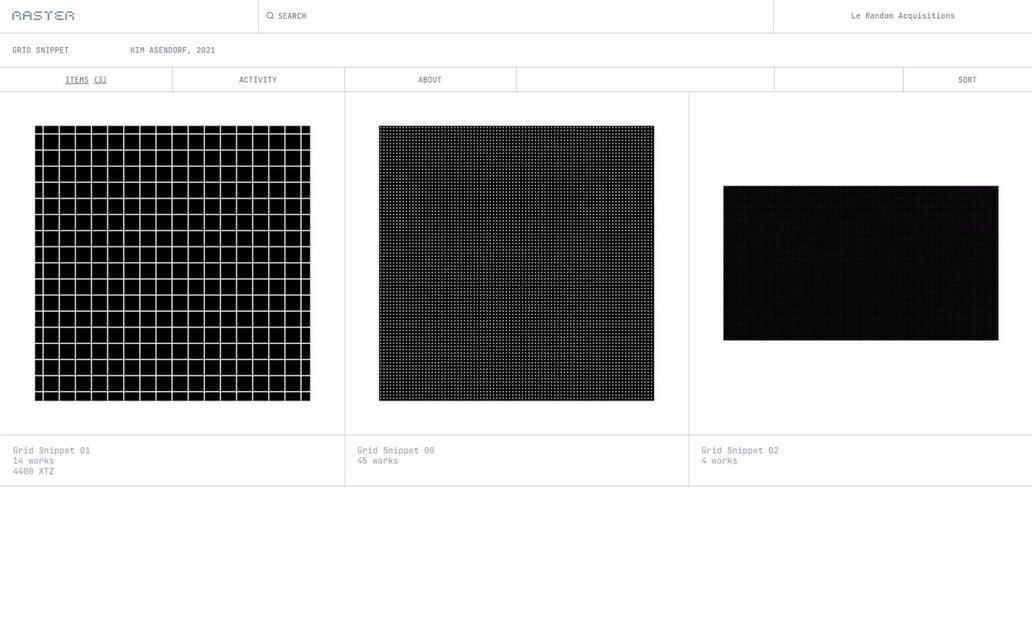
Task: Click the 14 works label
Action: click(34, 461)
